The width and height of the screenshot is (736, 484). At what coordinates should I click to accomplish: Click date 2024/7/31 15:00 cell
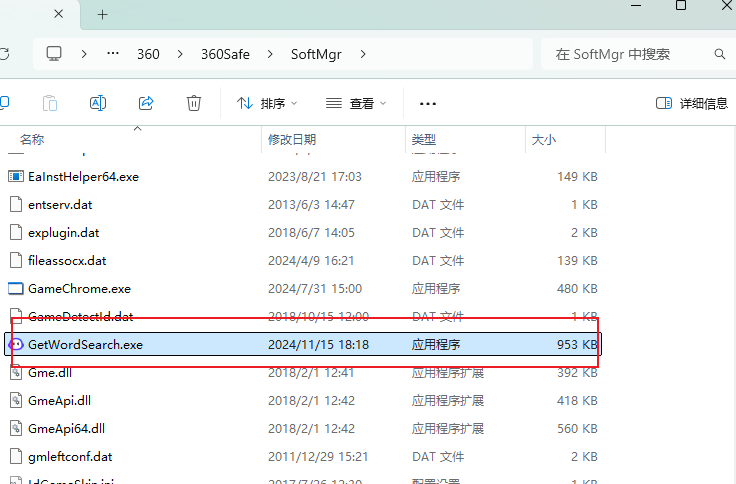[314, 289]
